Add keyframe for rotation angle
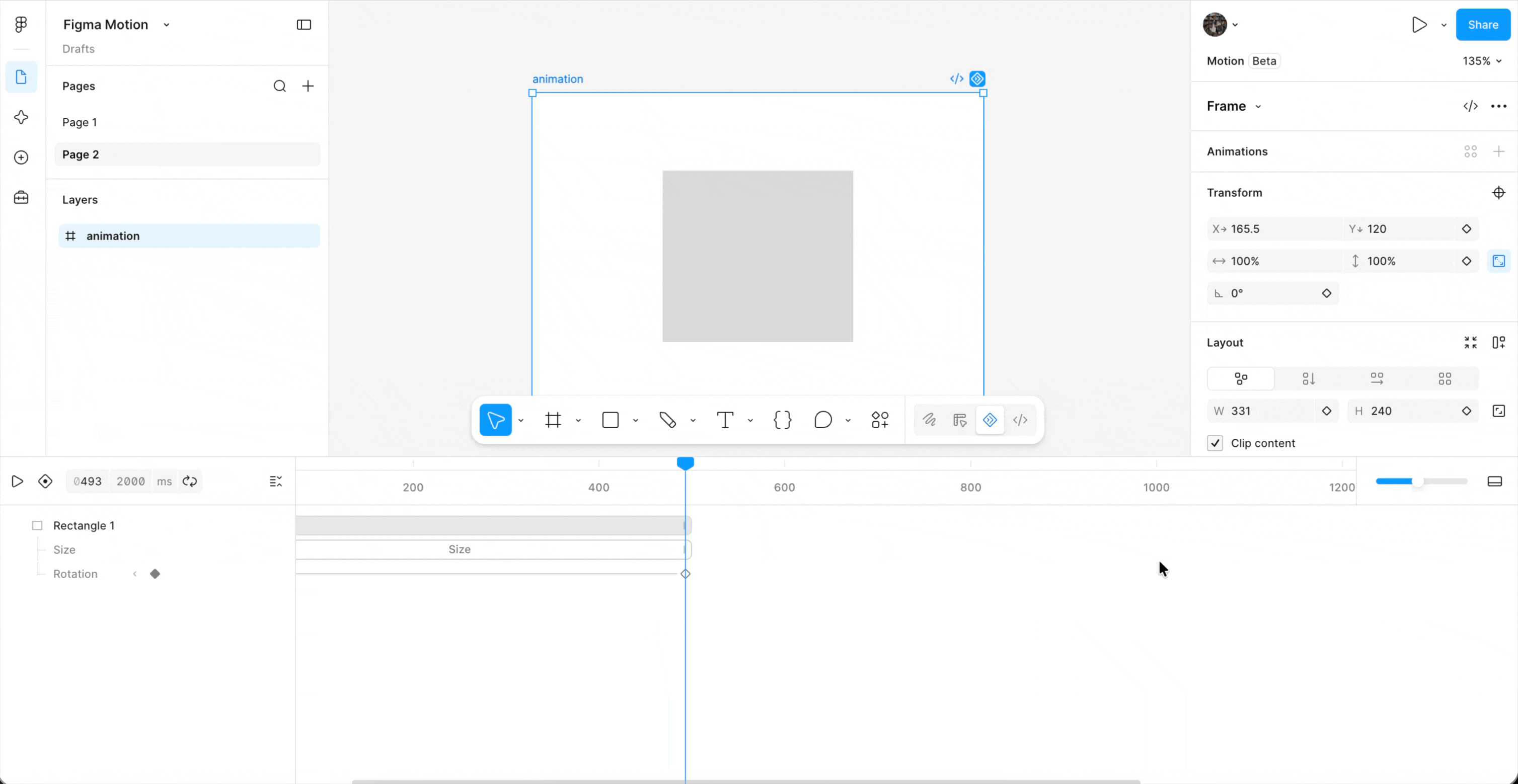This screenshot has width=1518, height=784. 1326,293
